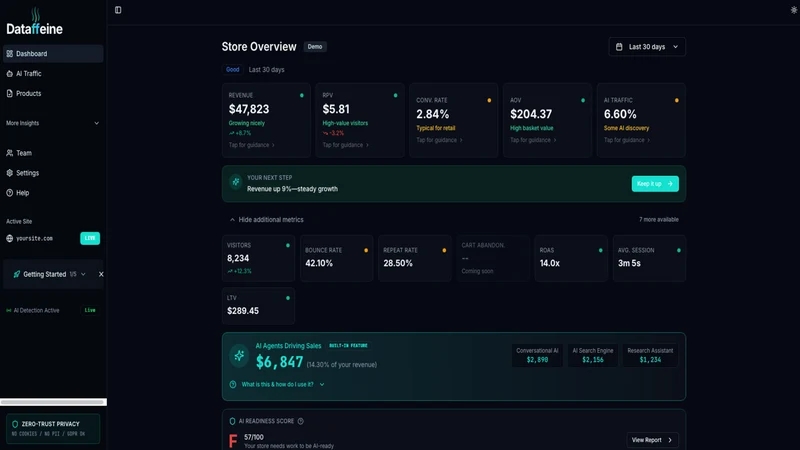This screenshot has height=450, width=800.
Task: Expand the Getting Started checklist chevron
Action: point(83,274)
